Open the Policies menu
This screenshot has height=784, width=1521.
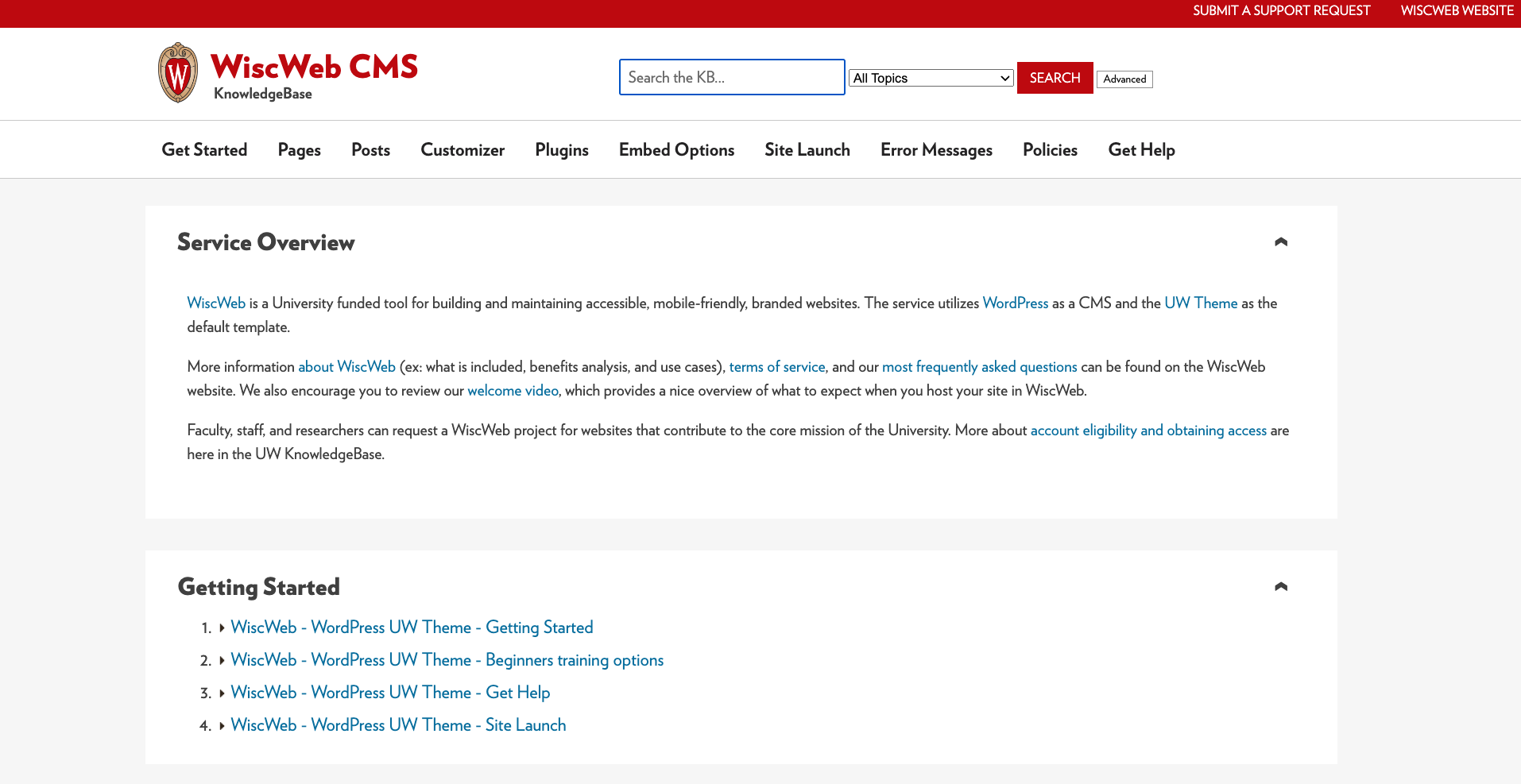click(x=1050, y=149)
